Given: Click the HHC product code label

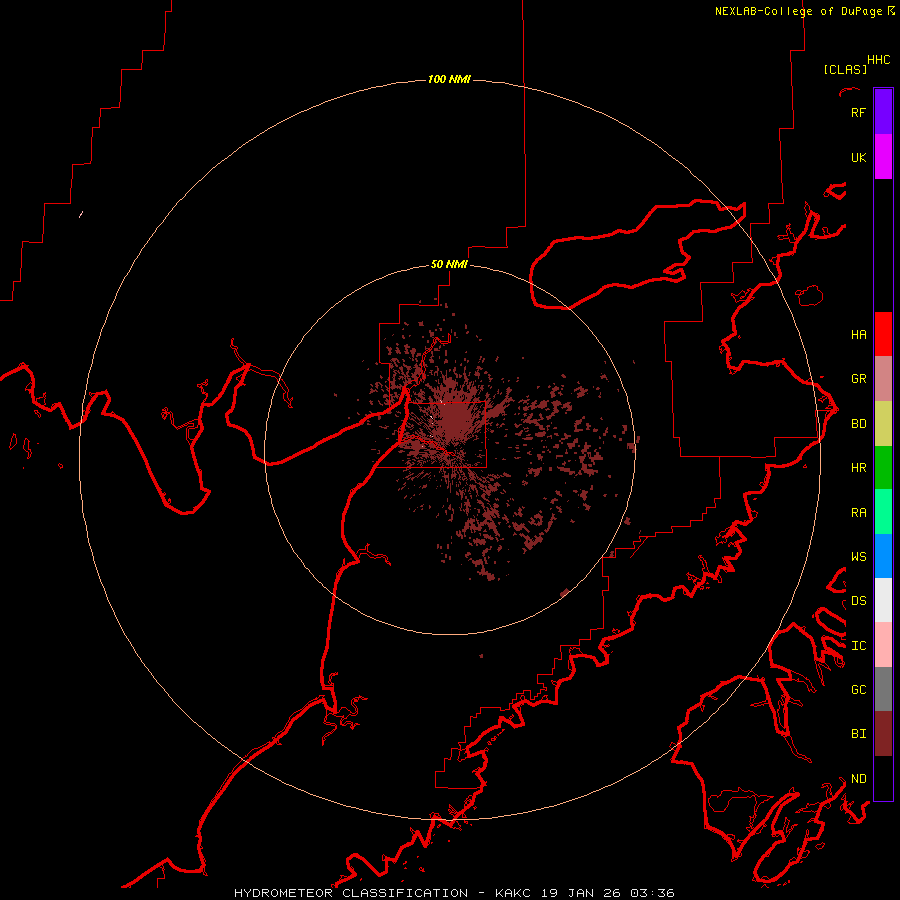Looking at the screenshot, I should click(x=878, y=60).
